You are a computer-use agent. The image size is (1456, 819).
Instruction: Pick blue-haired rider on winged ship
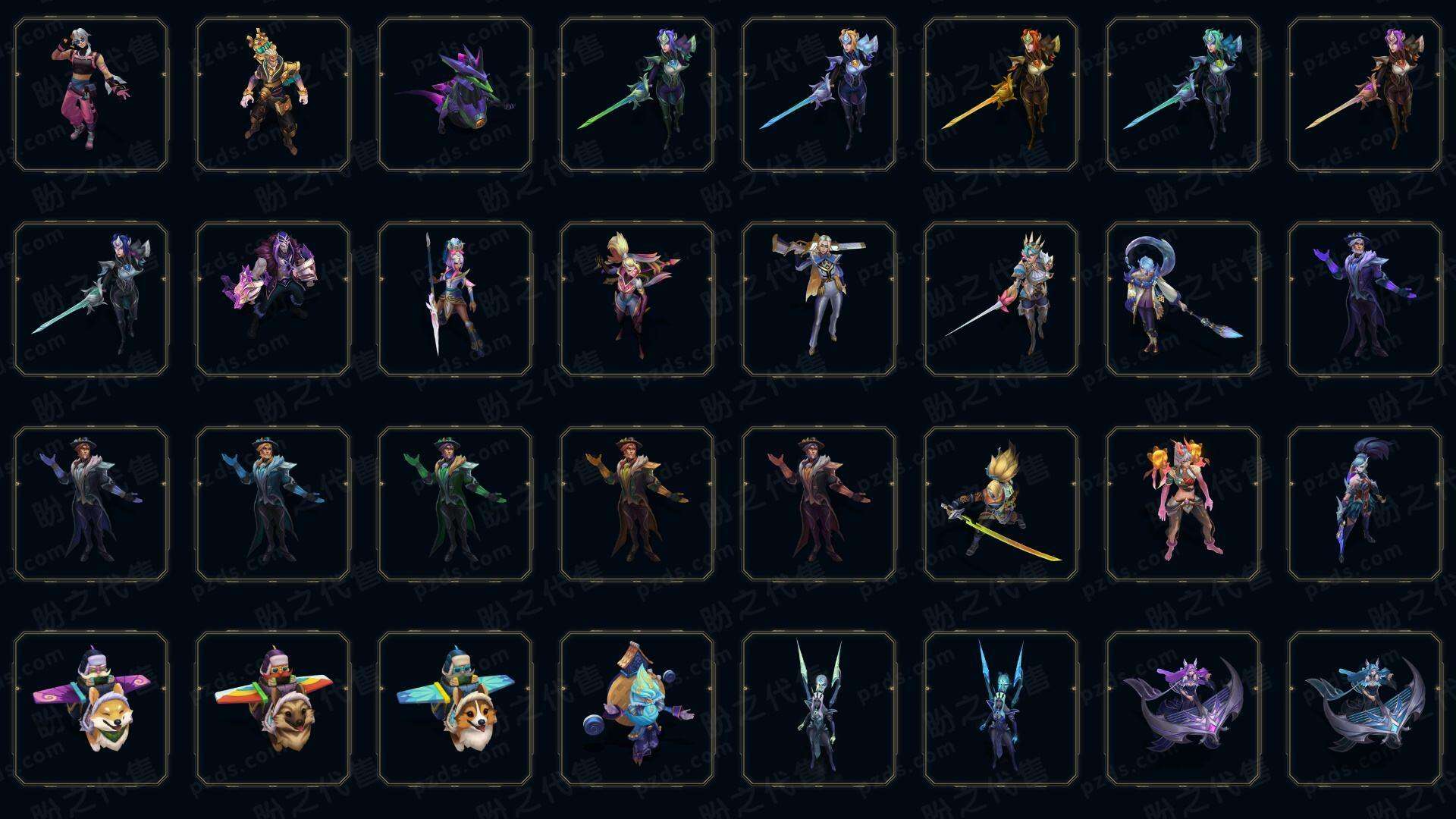(x=1365, y=708)
